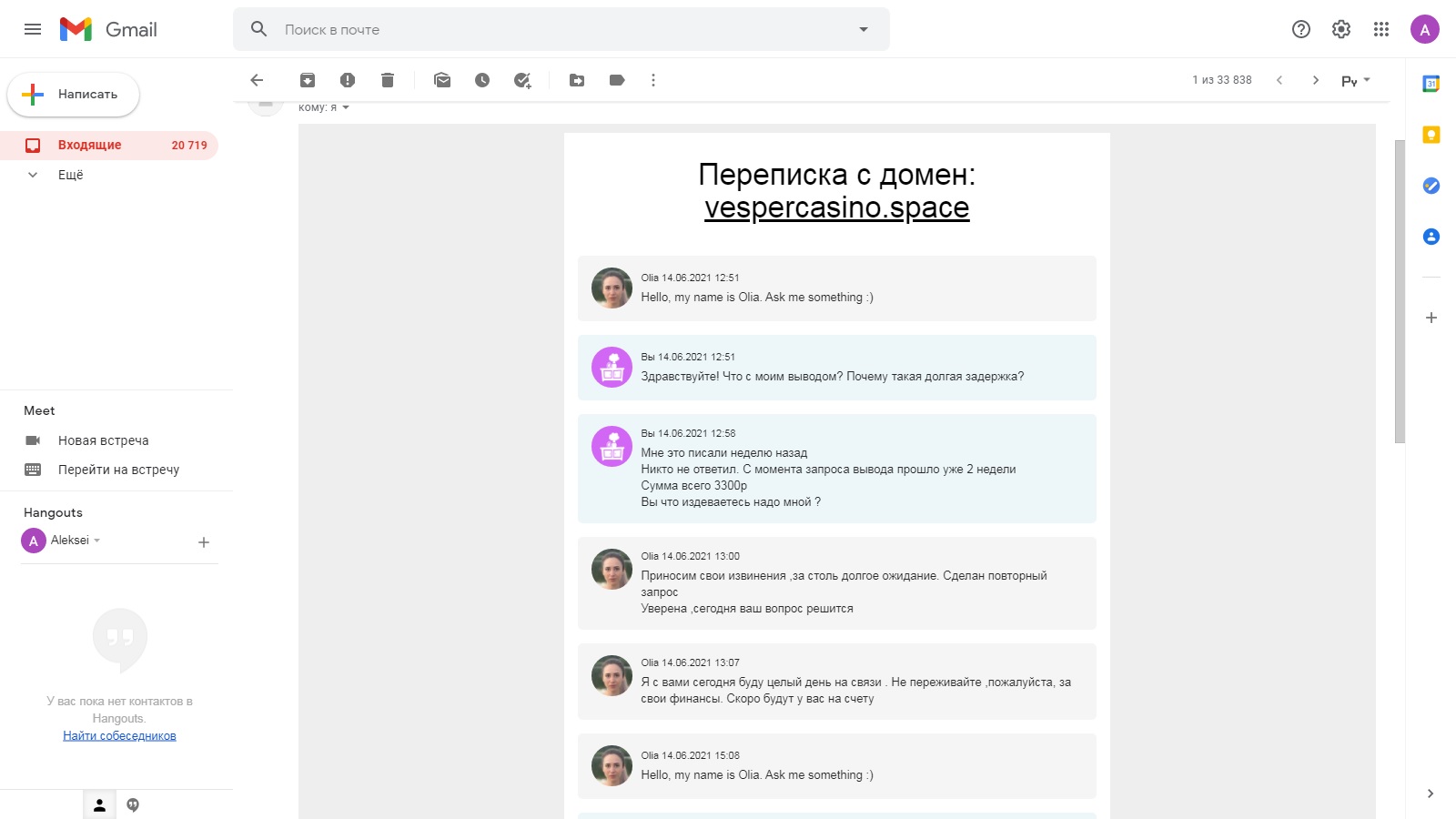
Task: Open the three-dot More menu
Action: click(653, 80)
